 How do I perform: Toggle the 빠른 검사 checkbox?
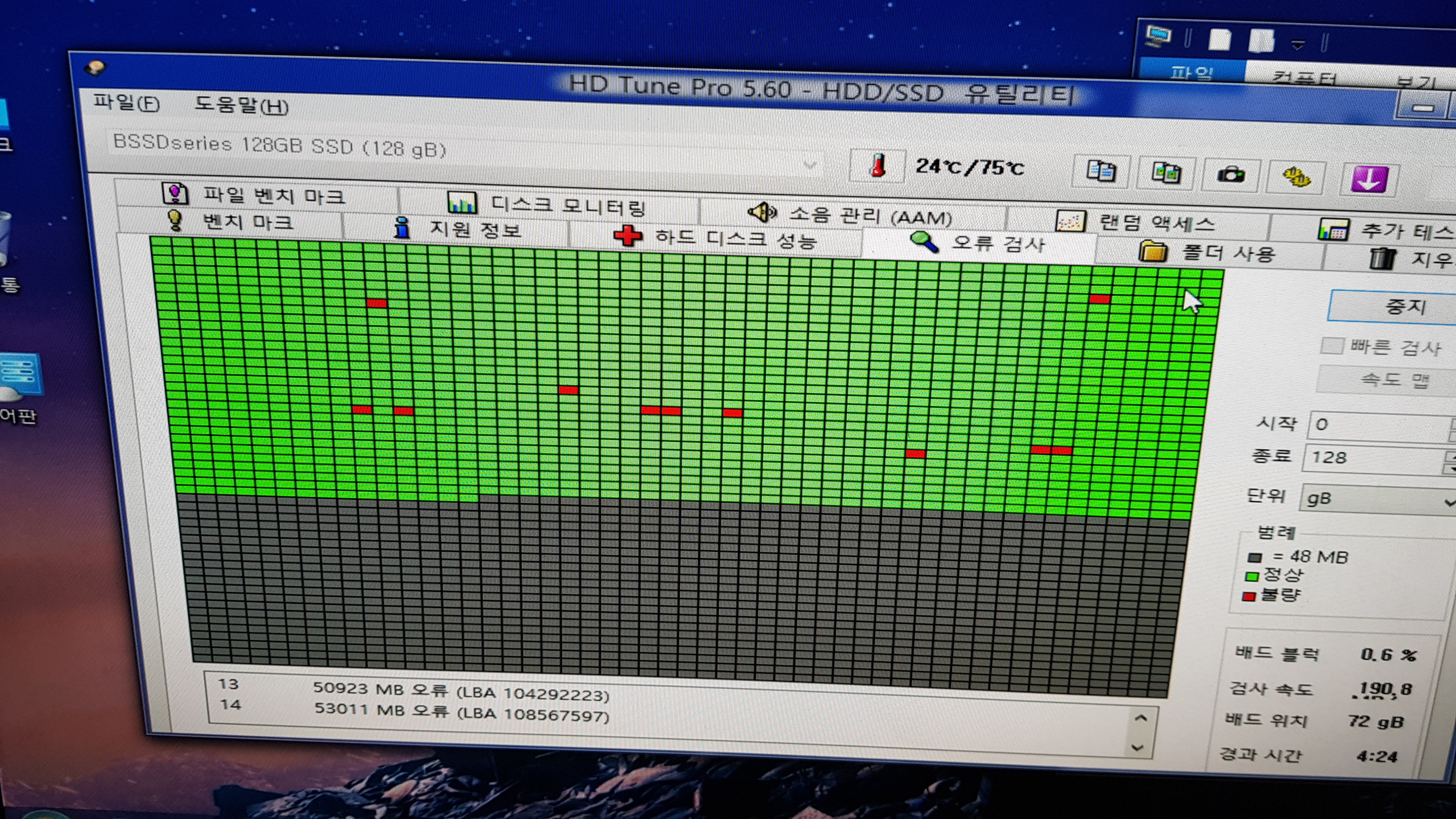pyautogui.click(x=1332, y=345)
